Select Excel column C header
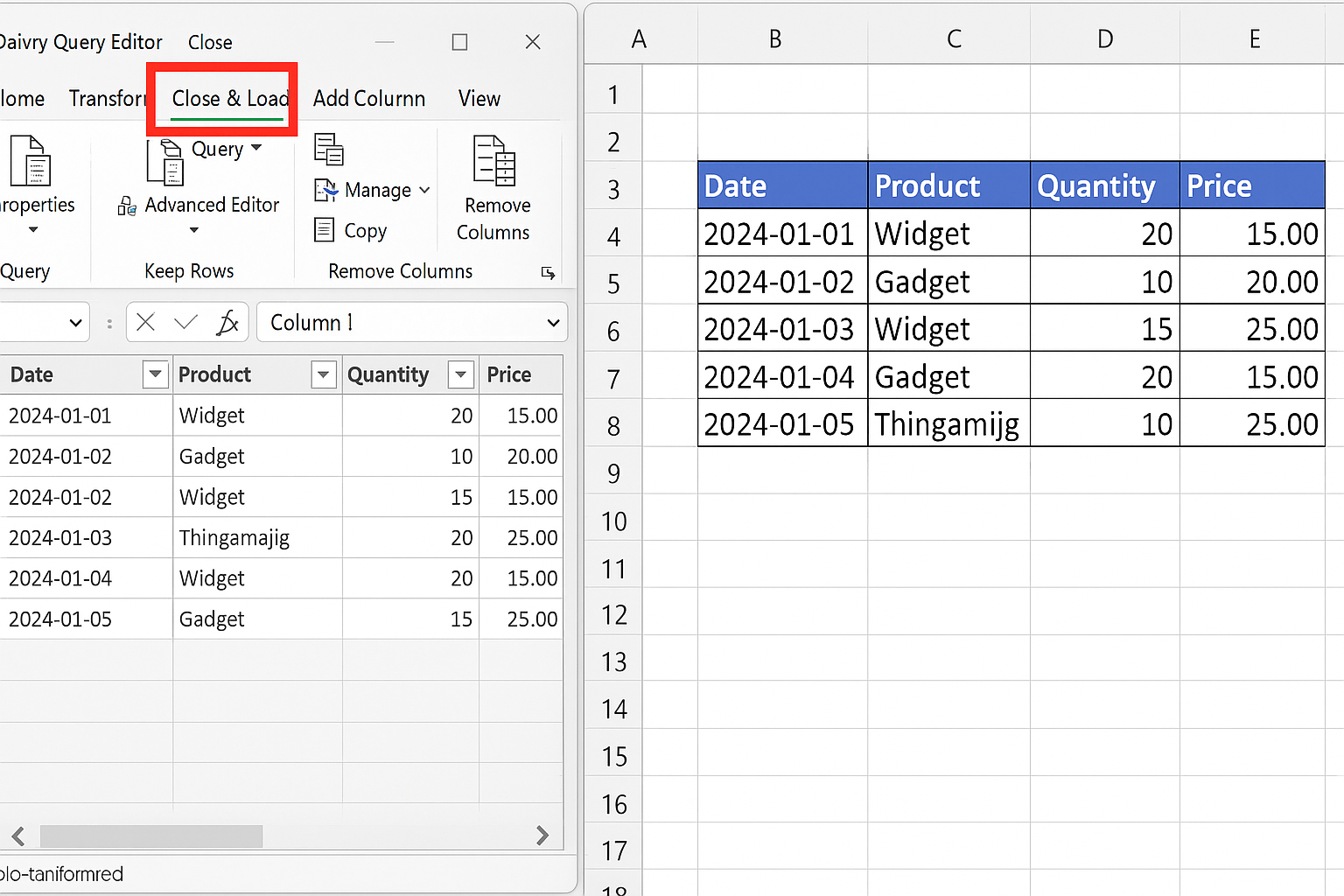The height and width of the screenshot is (896, 1344). [x=955, y=39]
